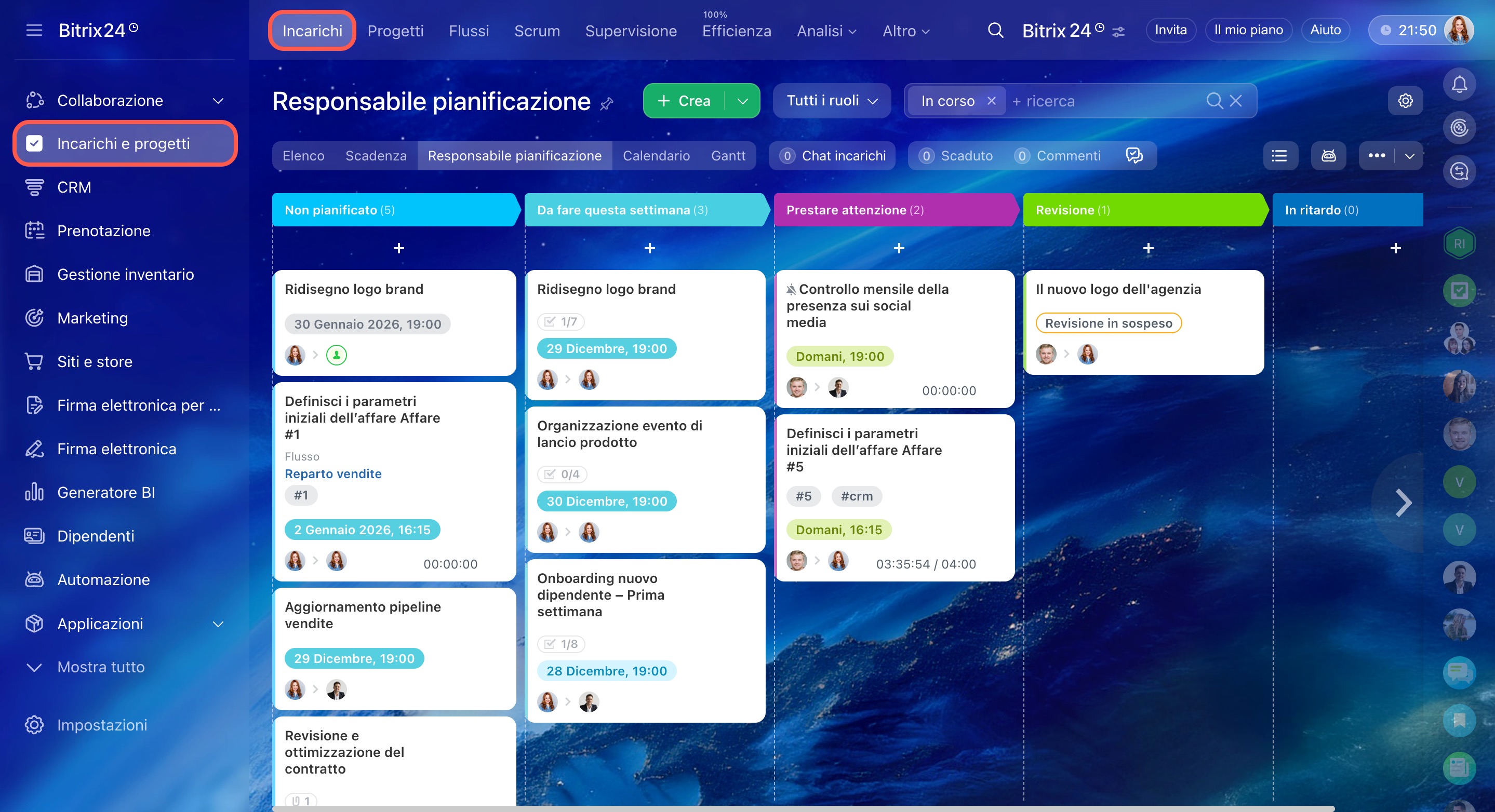Pin the Responsabile pianificazione page
The width and height of the screenshot is (1495, 812).
pos(607,104)
